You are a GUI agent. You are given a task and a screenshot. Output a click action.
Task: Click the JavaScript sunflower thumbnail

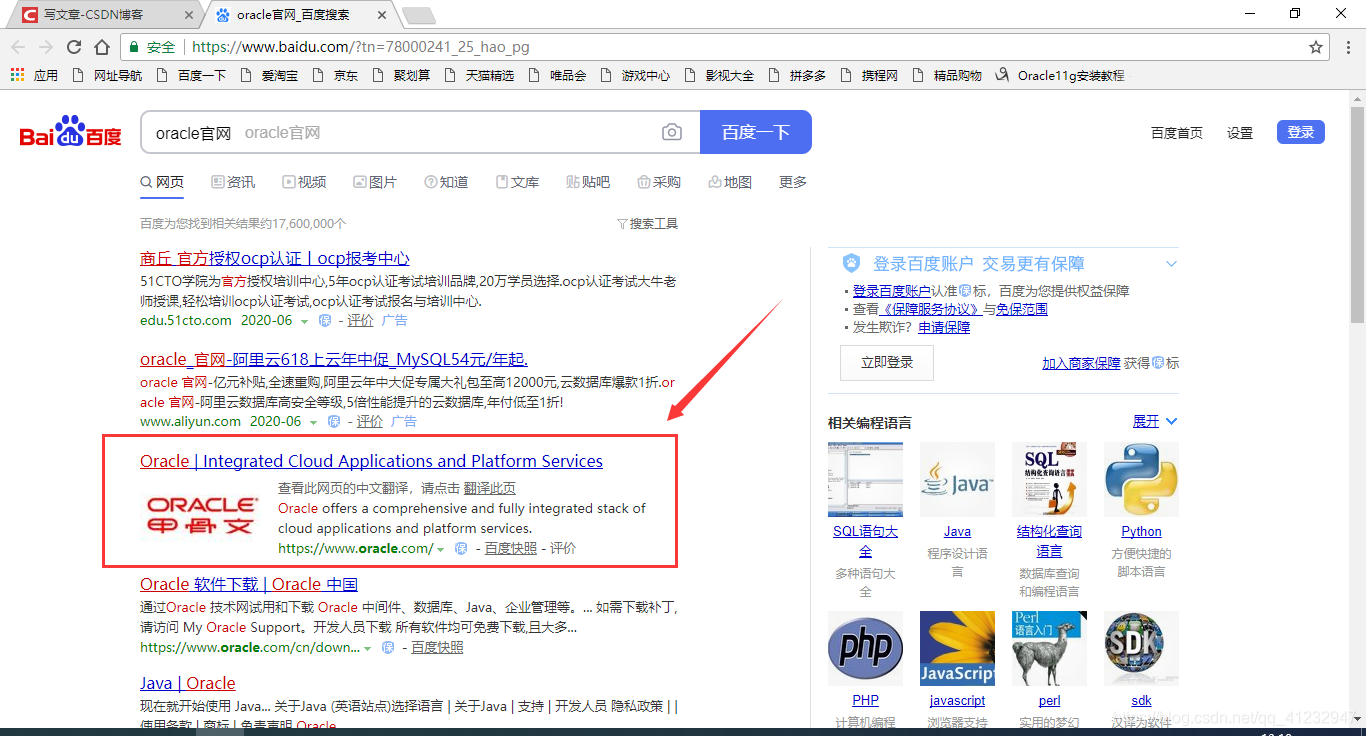(957, 648)
